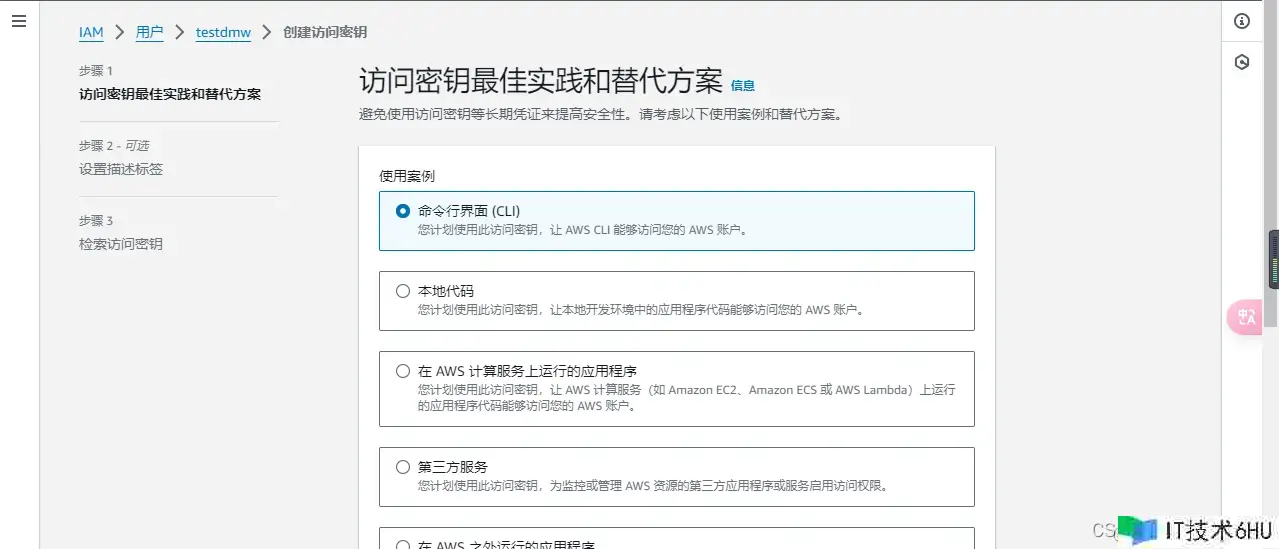Select the 命令行界面 (CLI) radio option

tap(403, 211)
